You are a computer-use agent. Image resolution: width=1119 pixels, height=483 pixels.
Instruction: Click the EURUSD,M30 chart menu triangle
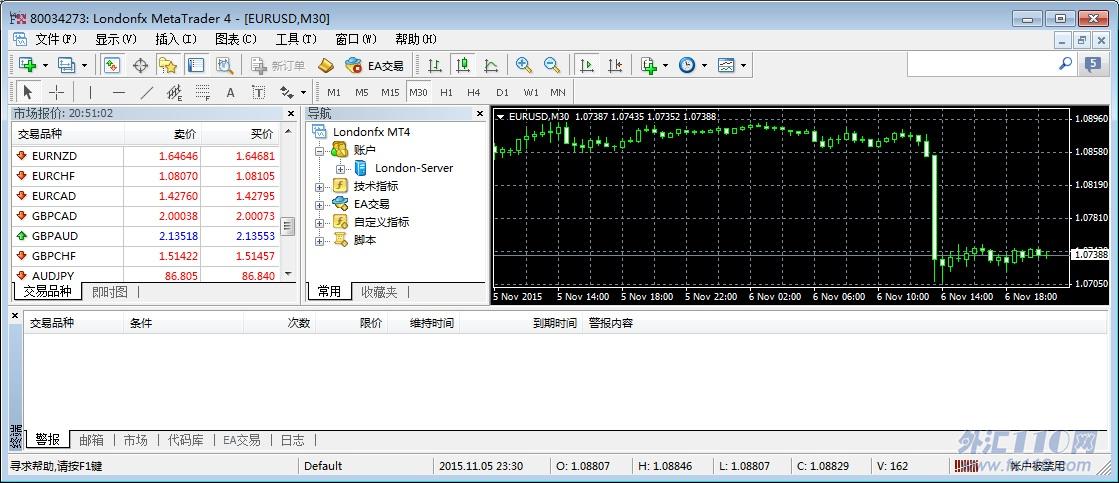pyautogui.click(x=501, y=116)
